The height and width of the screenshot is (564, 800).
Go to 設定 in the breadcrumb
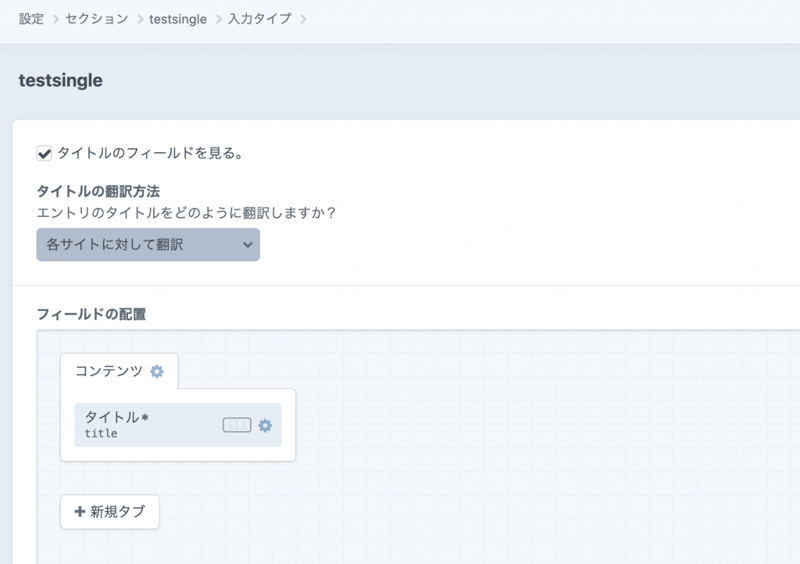click(x=31, y=19)
